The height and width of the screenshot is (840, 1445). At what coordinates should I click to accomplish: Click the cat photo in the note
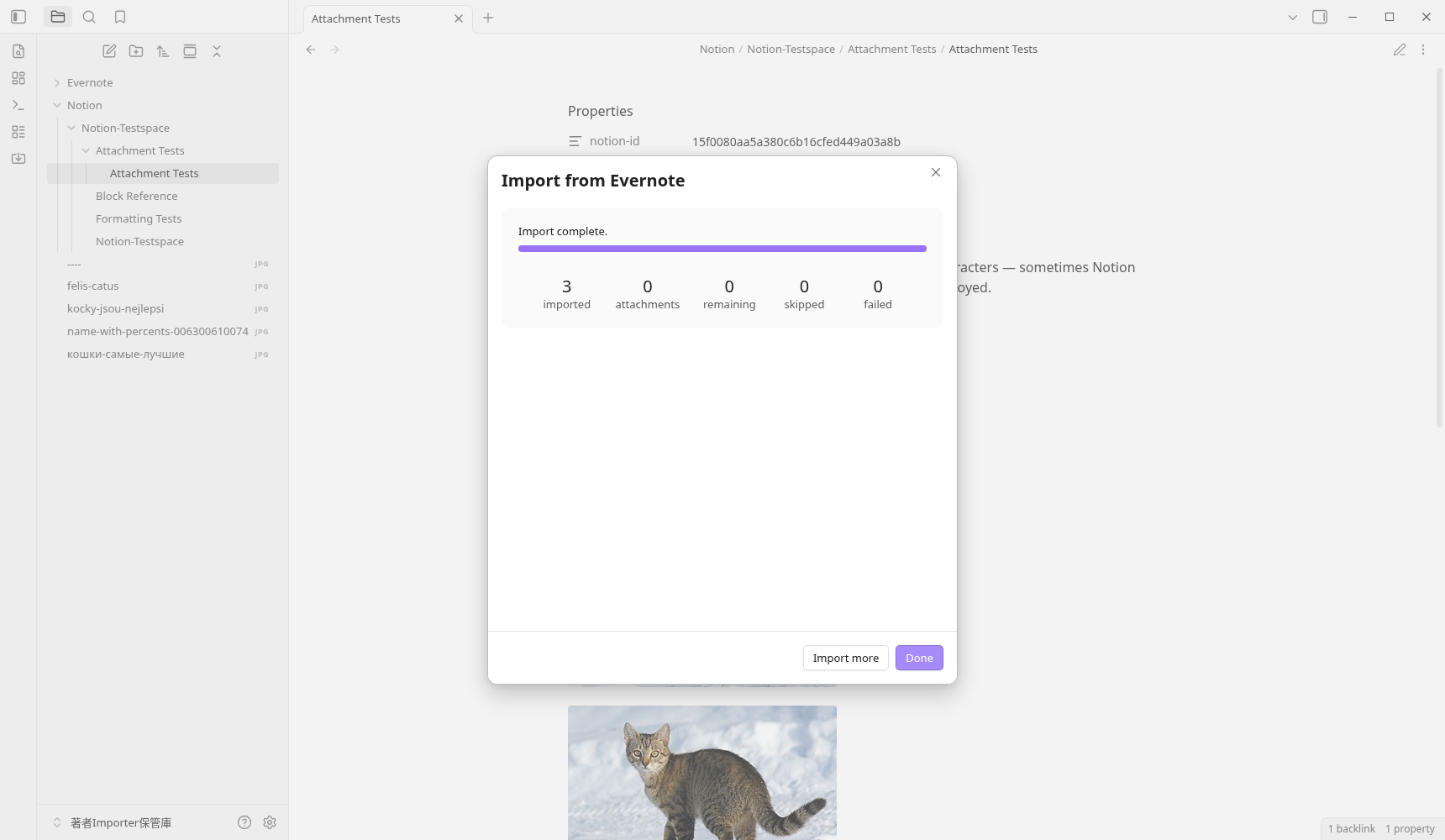[702, 773]
